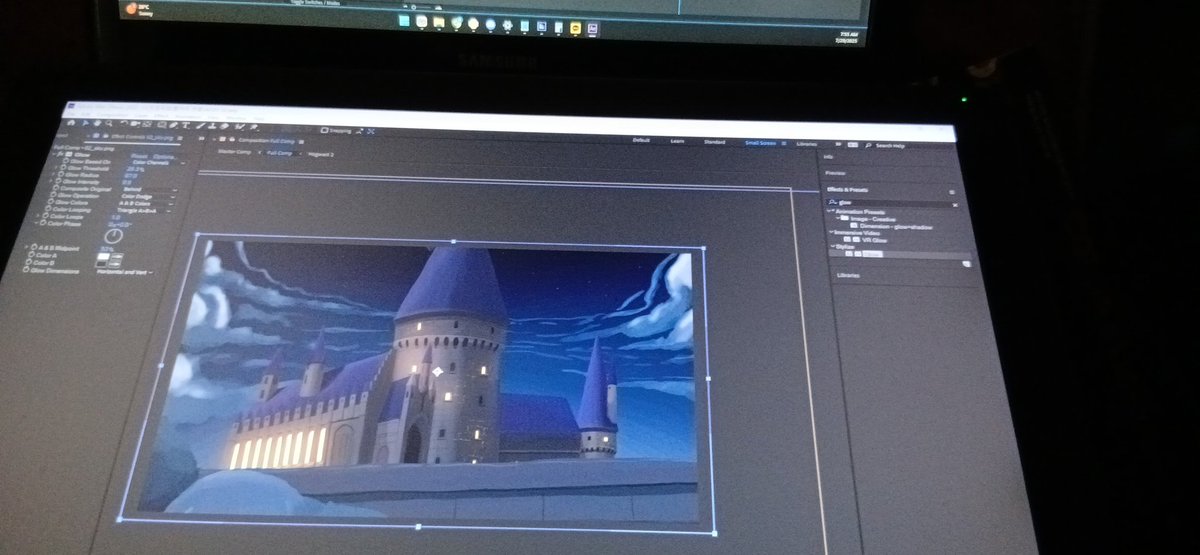Click Reset on the Glow effect
Image resolution: width=1200 pixels, height=555 pixels.
click(x=139, y=157)
